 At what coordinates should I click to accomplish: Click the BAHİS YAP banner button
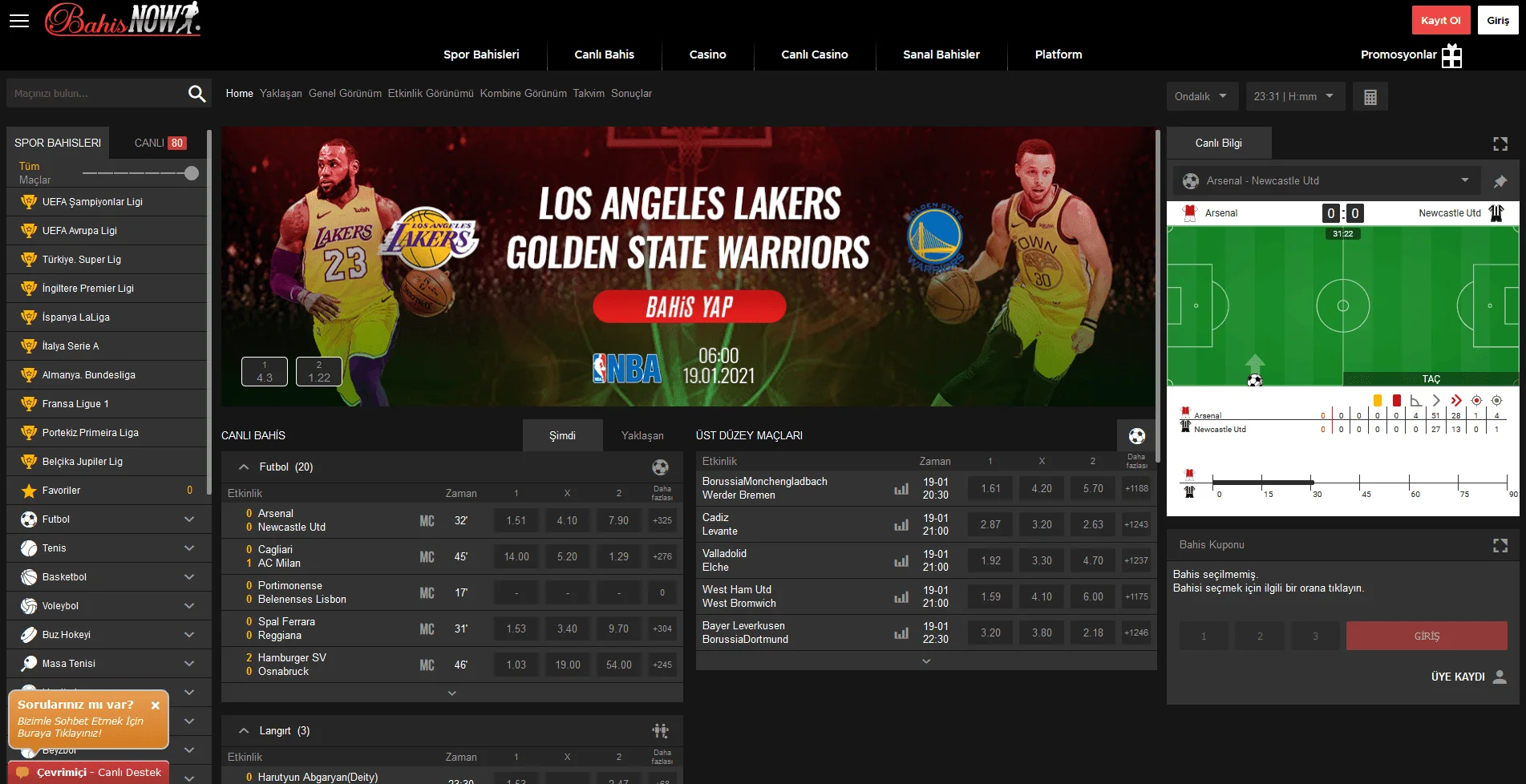point(689,306)
